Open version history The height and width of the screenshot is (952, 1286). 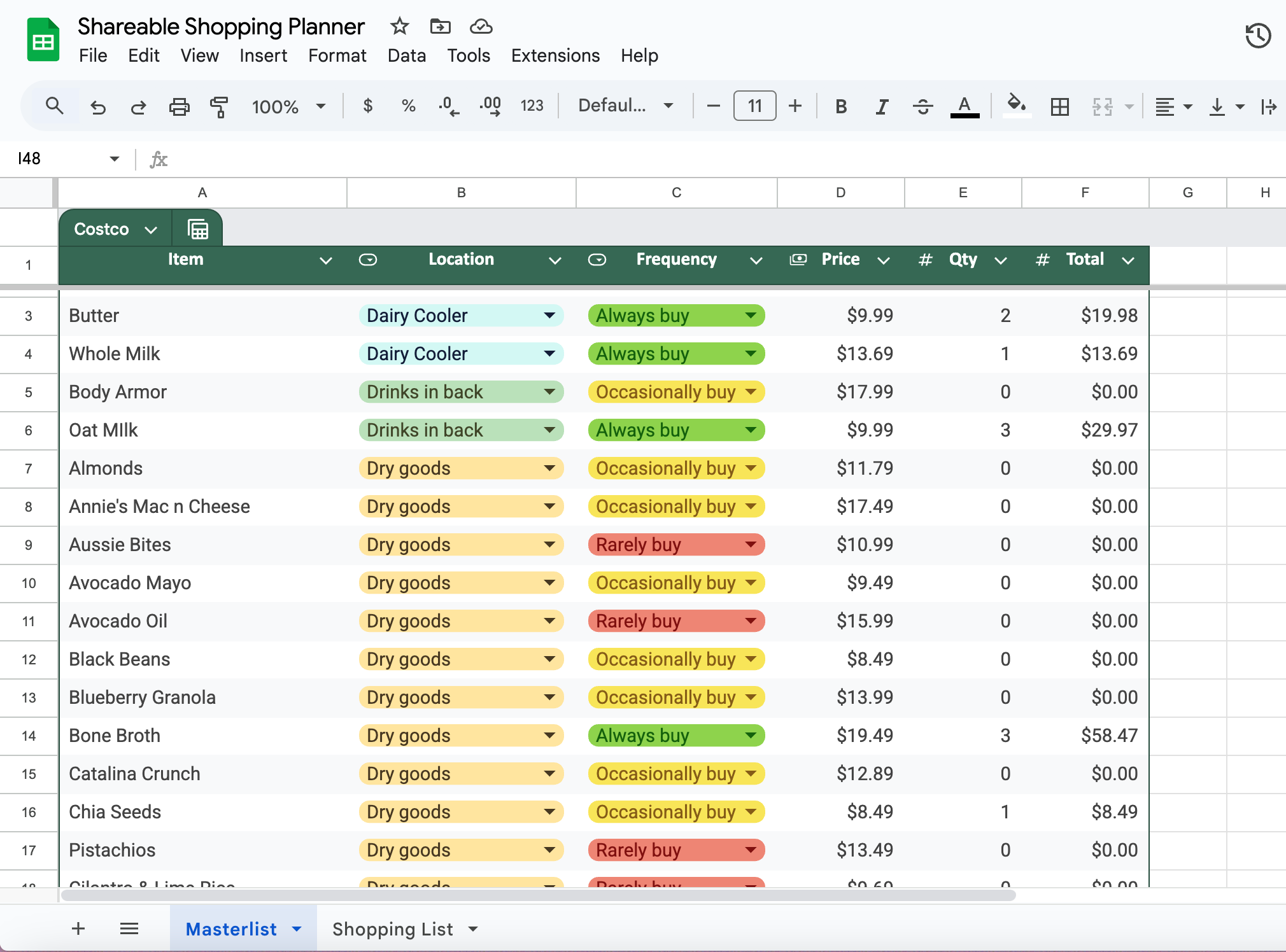point(1257,36)
